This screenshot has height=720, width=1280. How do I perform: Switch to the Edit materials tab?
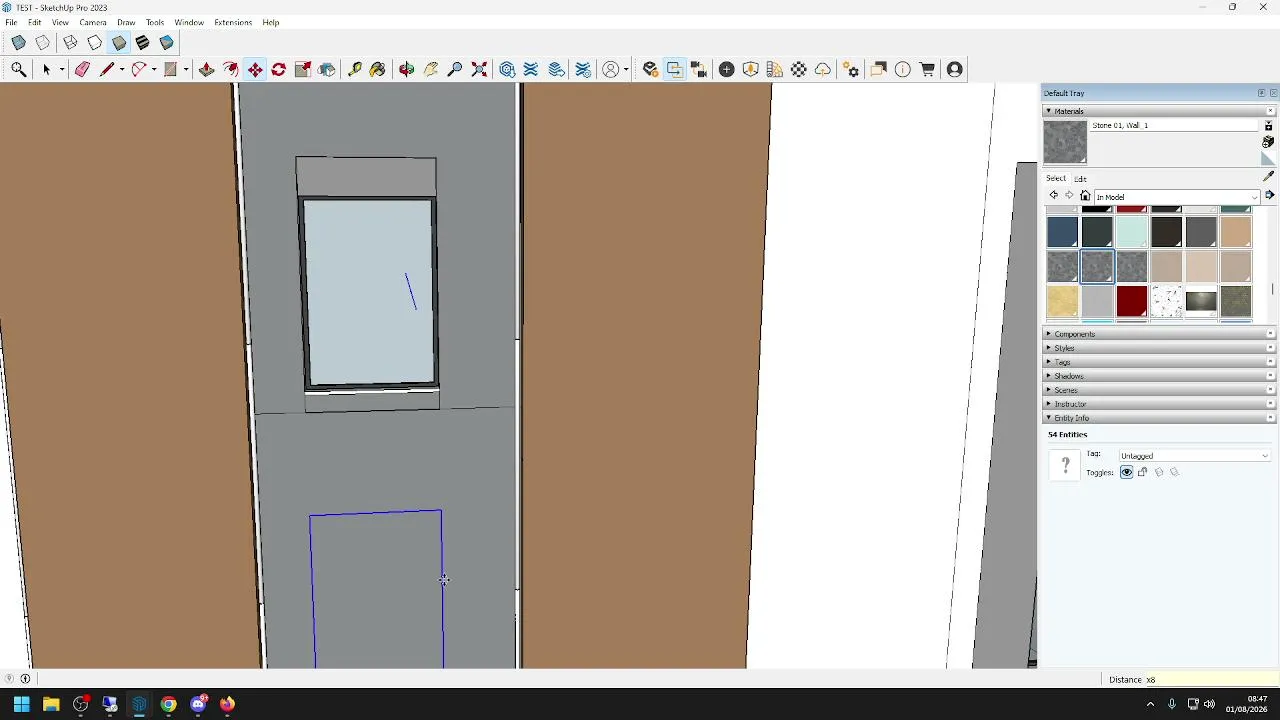point(1081,179)
